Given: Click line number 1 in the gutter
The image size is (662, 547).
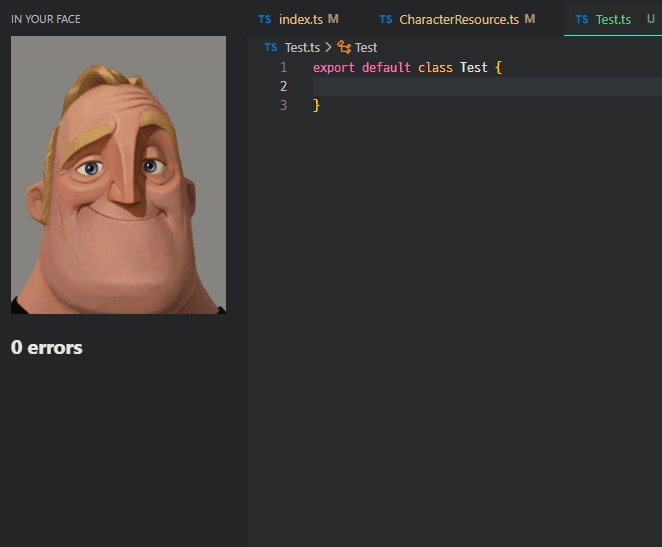Looking at the screenshot, I should click(283, 68).
